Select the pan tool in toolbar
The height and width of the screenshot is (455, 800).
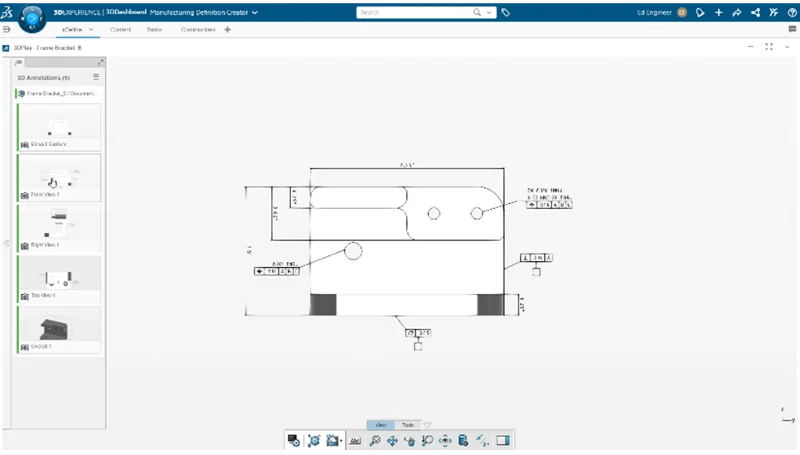(392, 440)
